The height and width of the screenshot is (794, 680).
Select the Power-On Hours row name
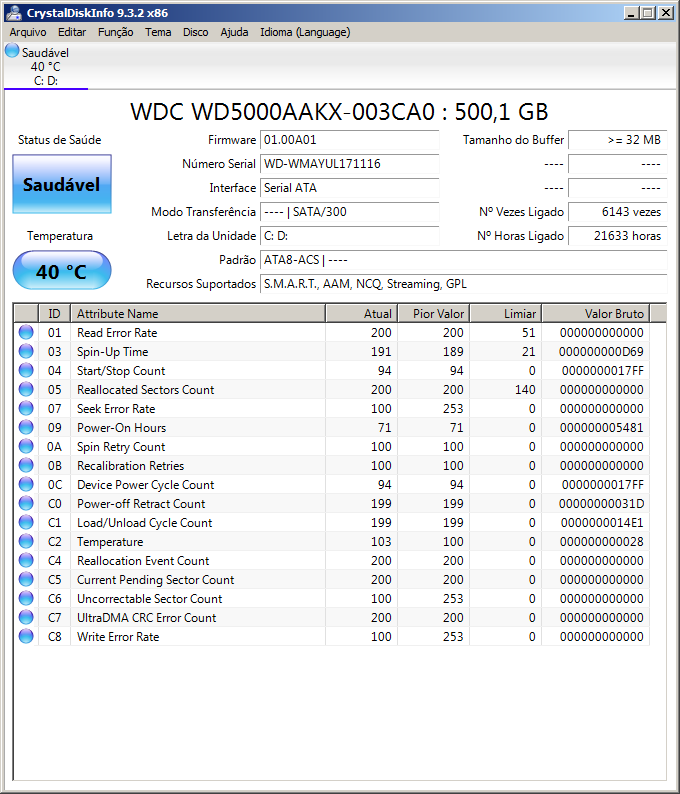(122, 428)
